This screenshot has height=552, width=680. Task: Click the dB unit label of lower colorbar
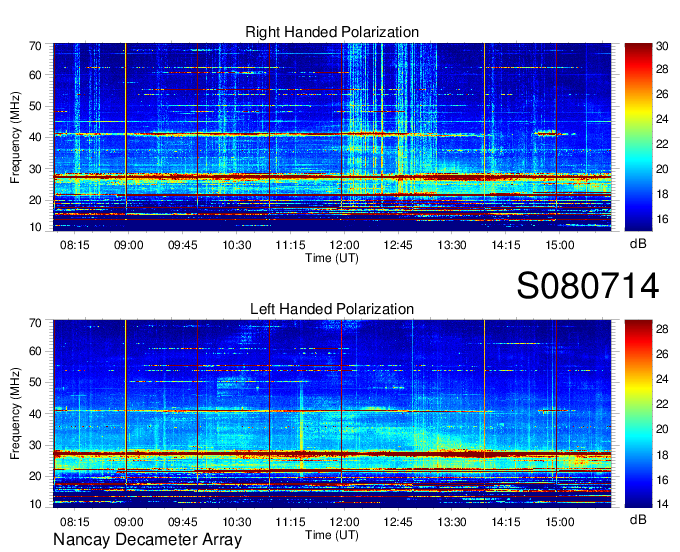(x=638, y=520)
